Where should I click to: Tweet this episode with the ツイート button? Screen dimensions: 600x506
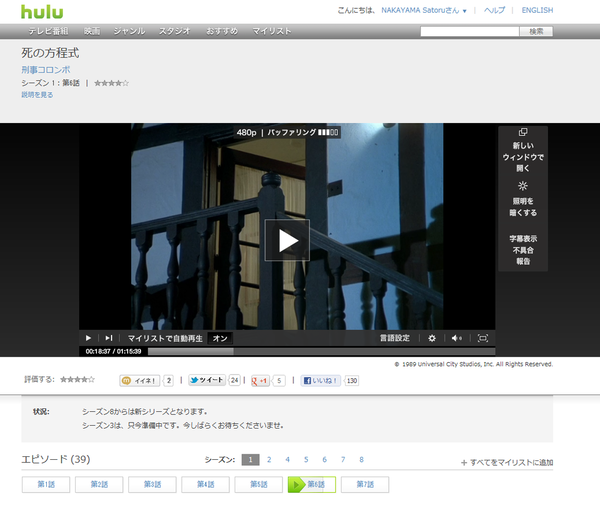[207, 380]
